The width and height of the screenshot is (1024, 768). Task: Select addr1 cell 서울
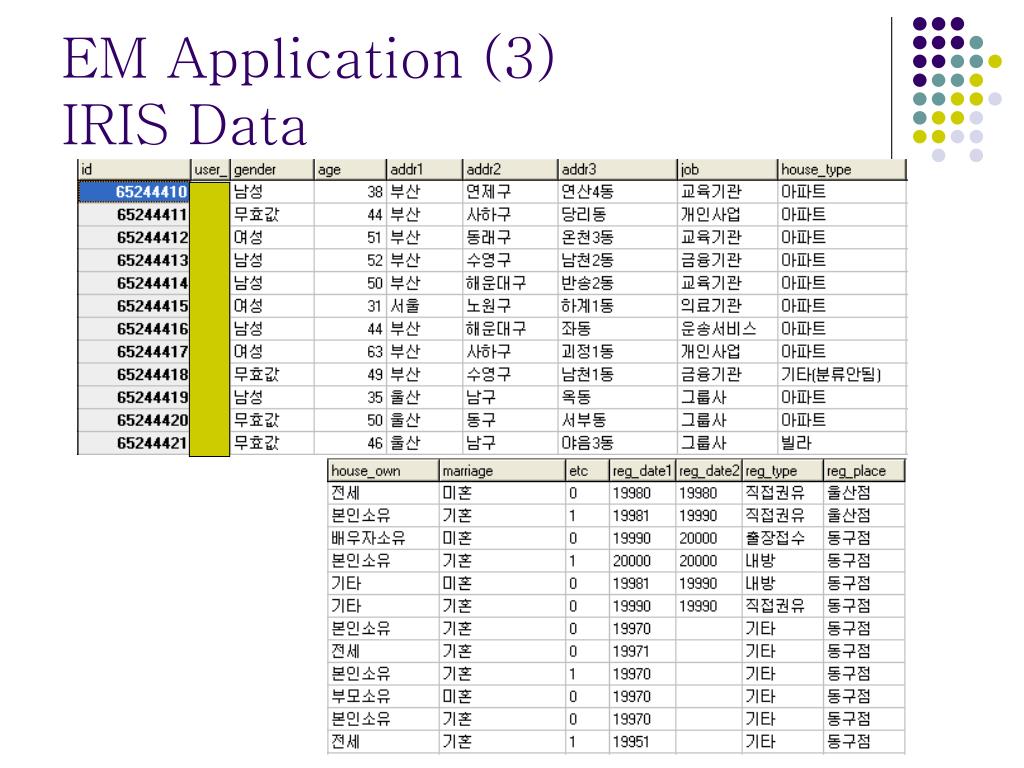[424, 306]
